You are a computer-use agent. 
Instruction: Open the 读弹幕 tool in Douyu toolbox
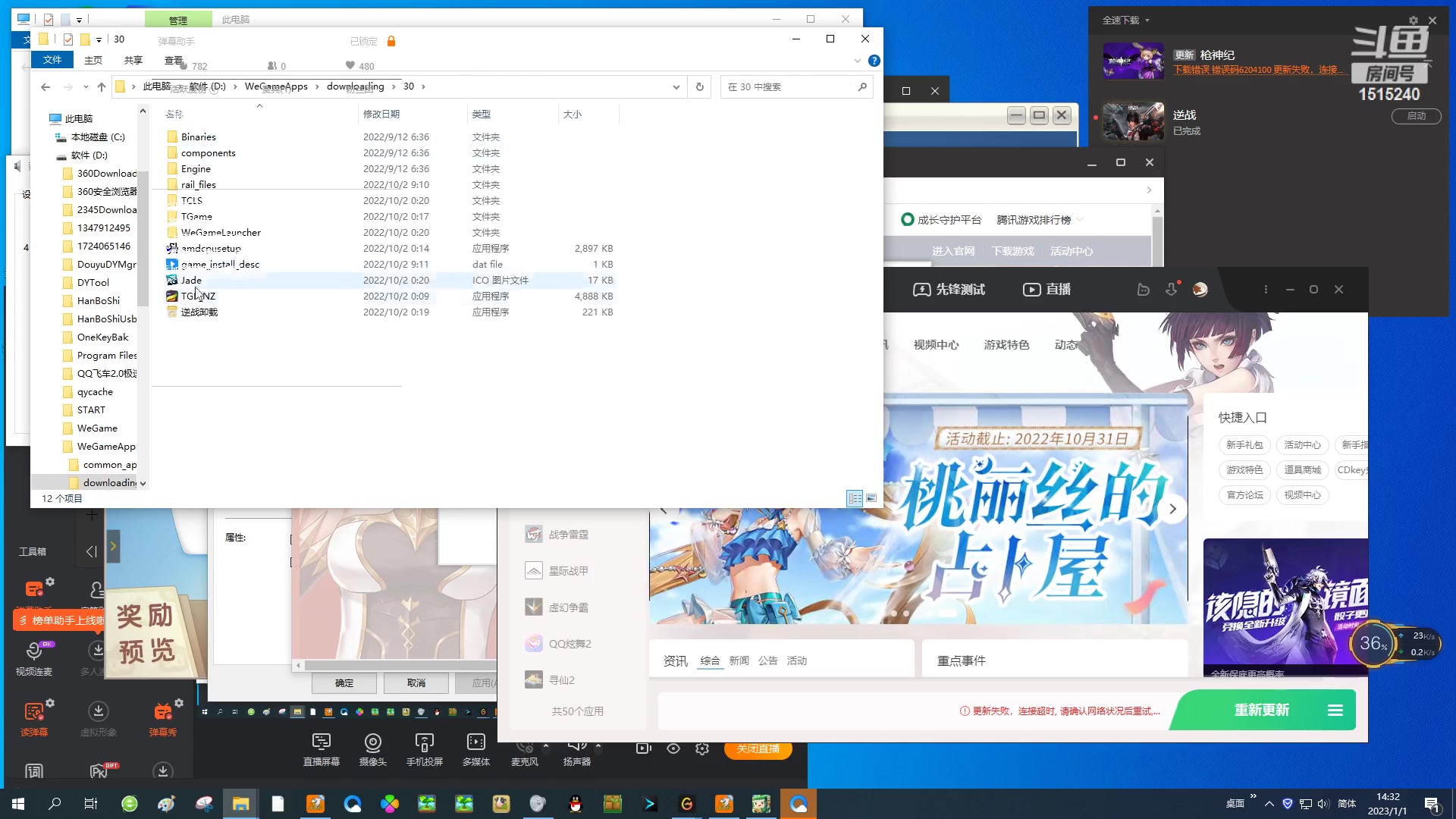pyautogui.click(x=33, y=718)
